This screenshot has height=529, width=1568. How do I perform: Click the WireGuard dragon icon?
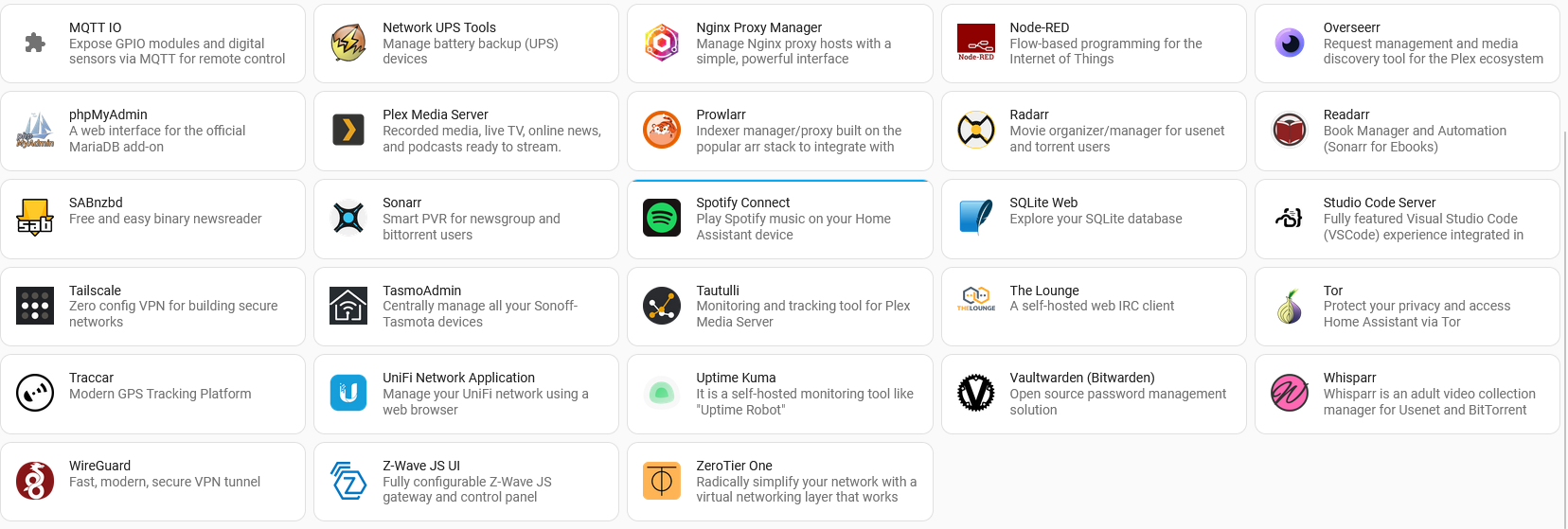35,482
